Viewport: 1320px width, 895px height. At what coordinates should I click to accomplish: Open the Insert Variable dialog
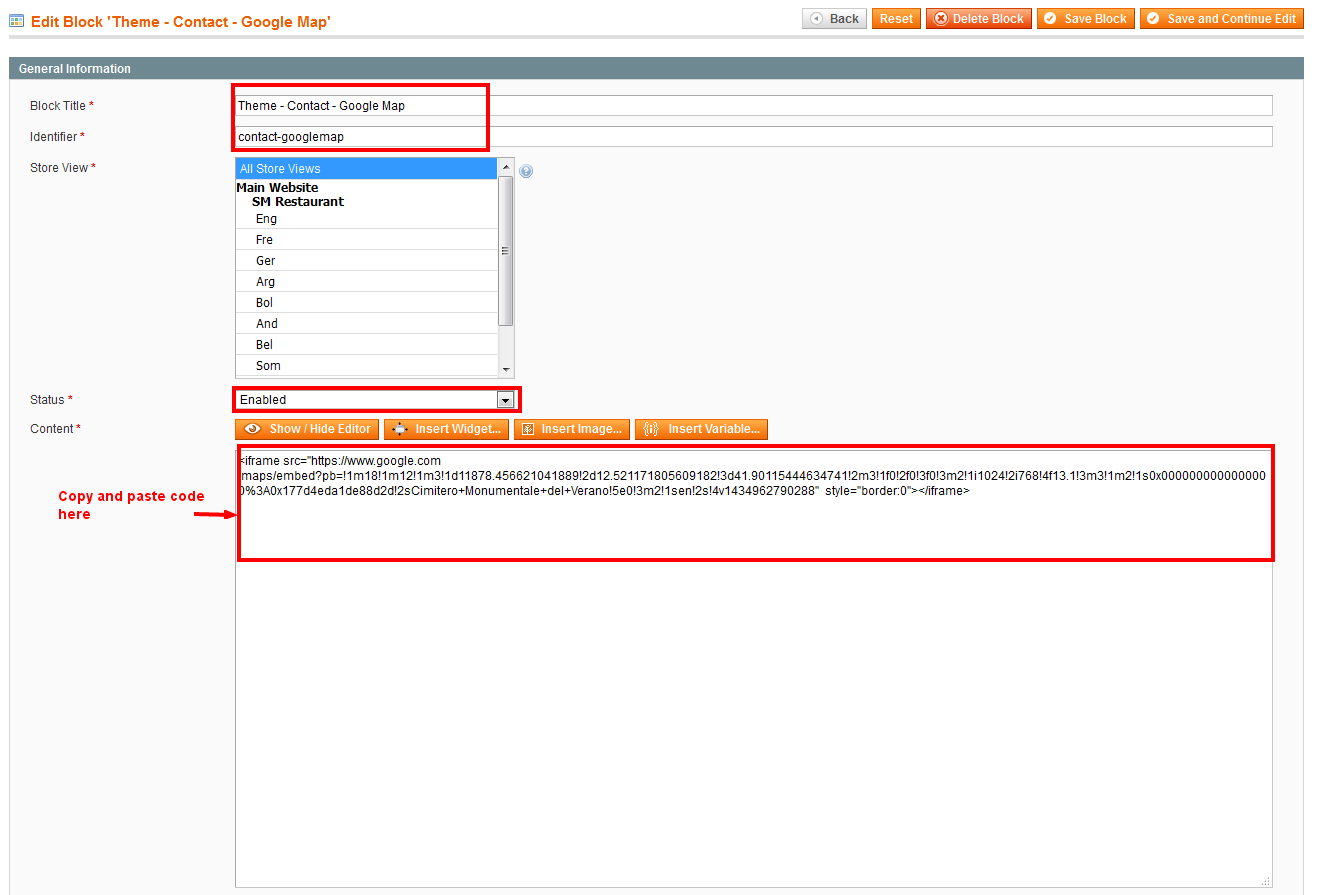701,429
